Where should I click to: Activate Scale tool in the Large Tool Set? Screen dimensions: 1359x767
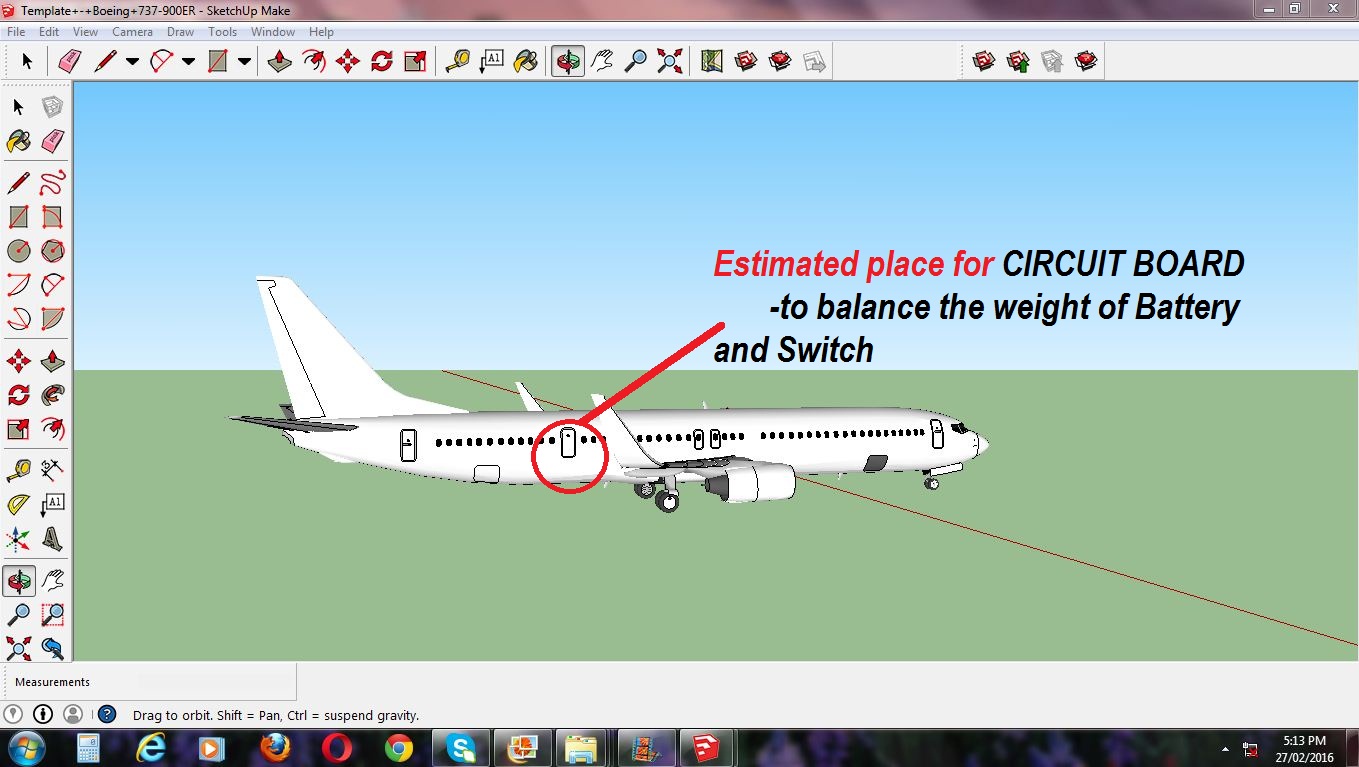click(18, 429)
